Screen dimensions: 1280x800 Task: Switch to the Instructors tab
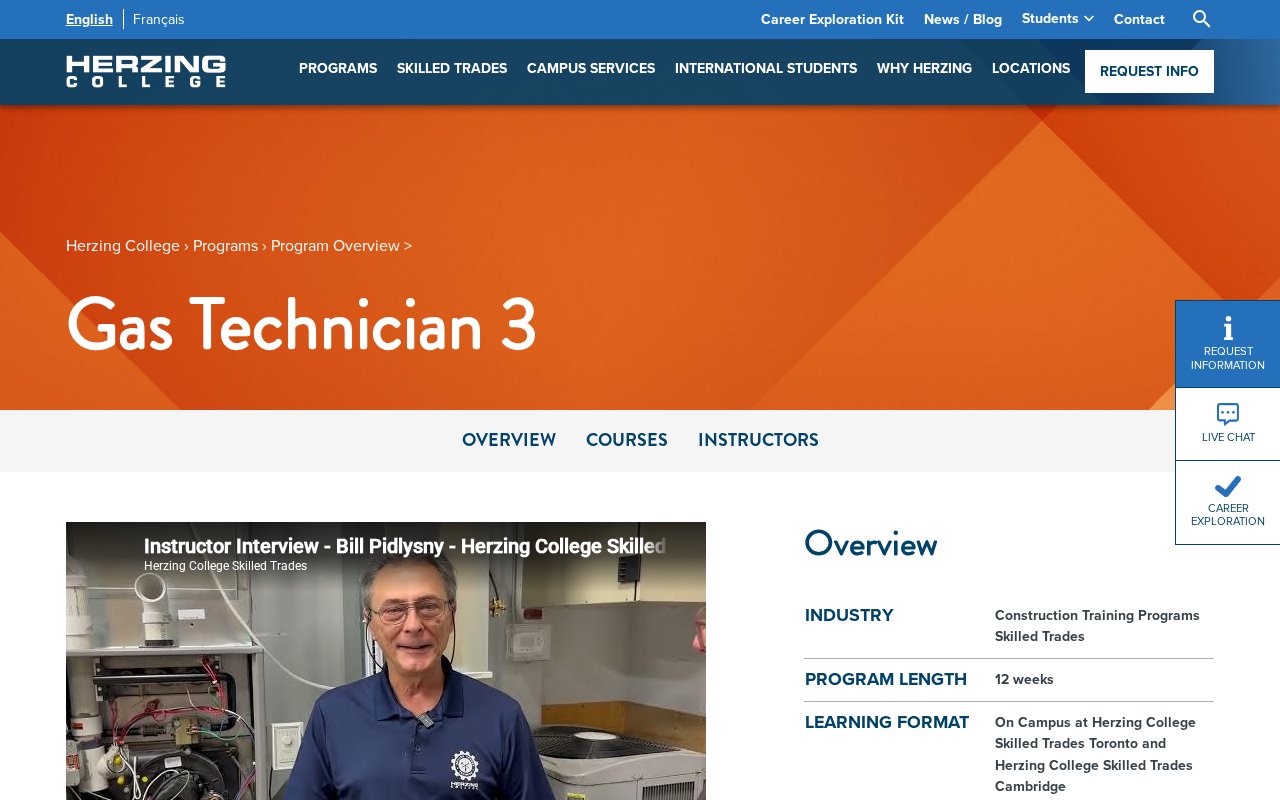pyautogui.click(x=758, y=440)
